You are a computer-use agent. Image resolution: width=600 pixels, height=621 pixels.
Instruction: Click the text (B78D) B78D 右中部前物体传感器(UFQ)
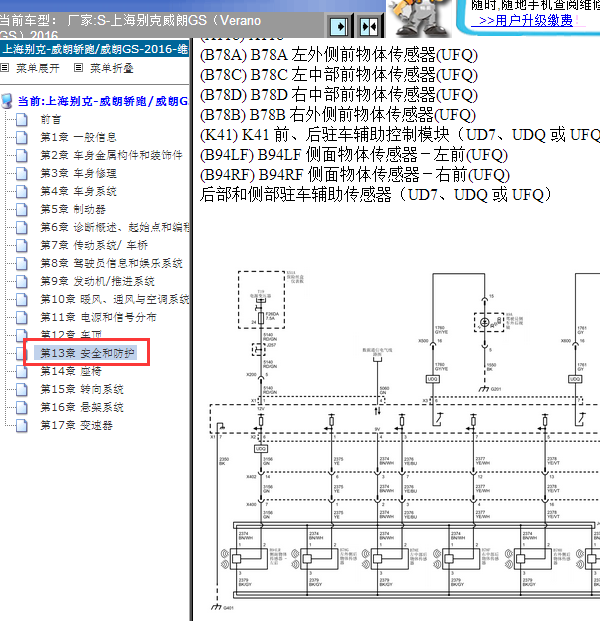coord(339,95)
